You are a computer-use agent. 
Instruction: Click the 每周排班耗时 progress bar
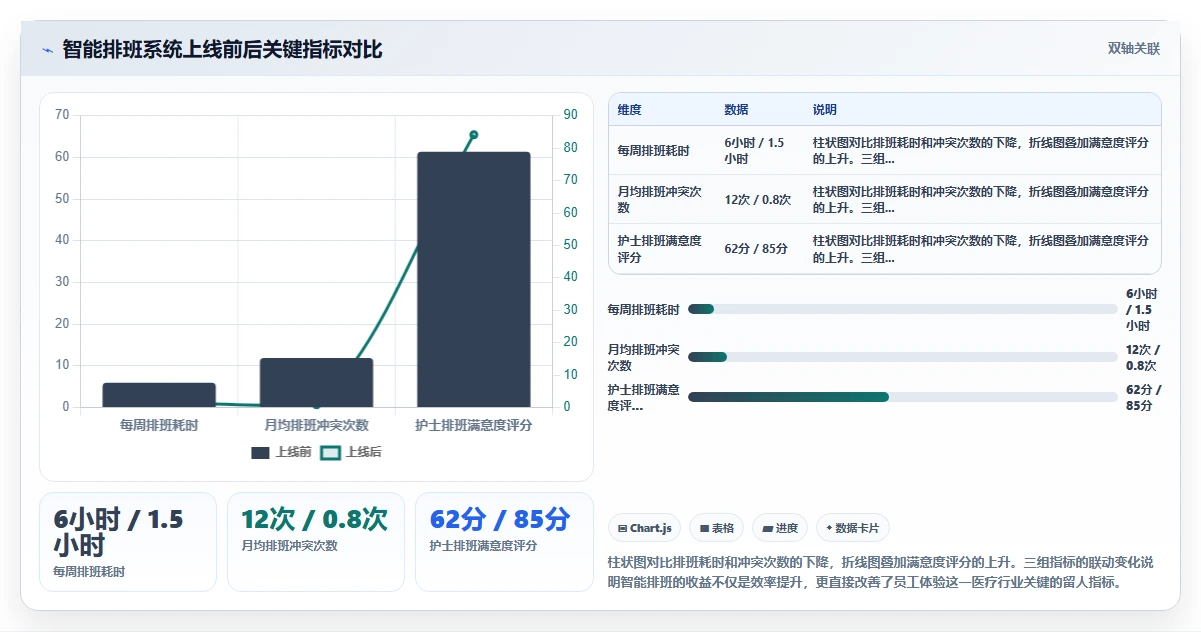[x=903, y=309]
